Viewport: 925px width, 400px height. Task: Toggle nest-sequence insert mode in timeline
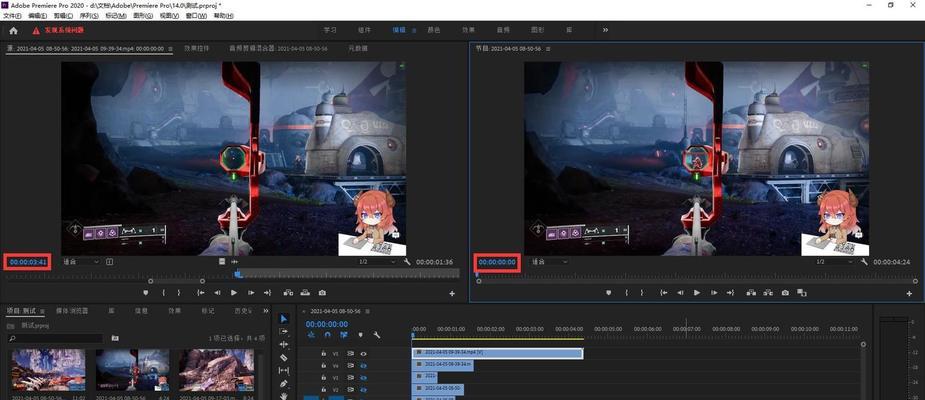[311, 335]
